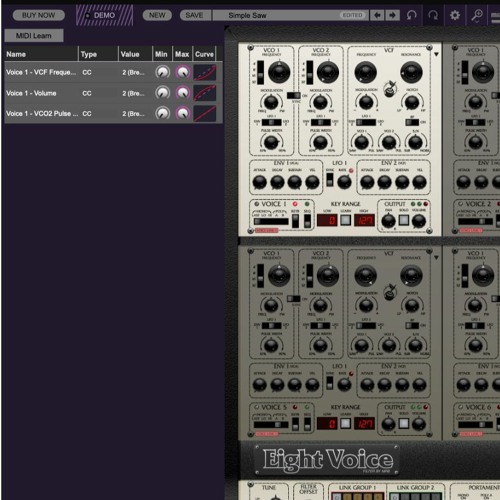The height and width of the screenshot is (500, 500).
Task: Toggle the Voice 1 Solo button
Action: coord(404,220)
